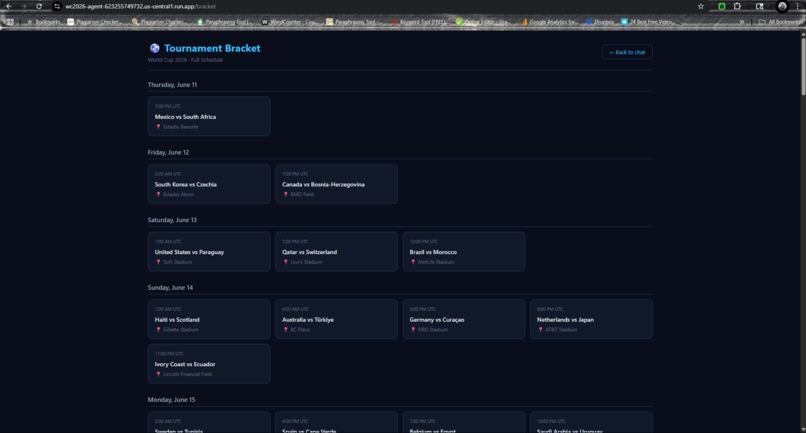Open the tab search media icon
Viewport: 806px width, 433px height.
760,6
